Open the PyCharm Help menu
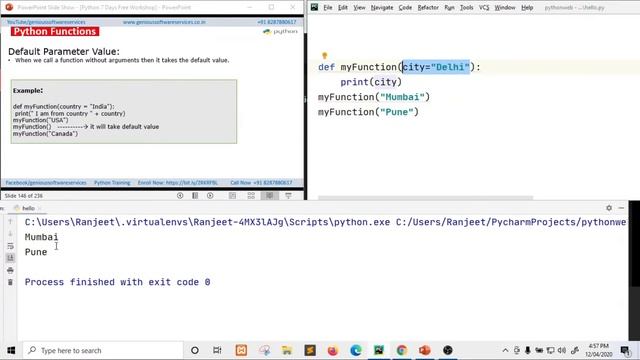Viewport: 640px width, 360px height. pyautogui.click(x=527, y=7)
